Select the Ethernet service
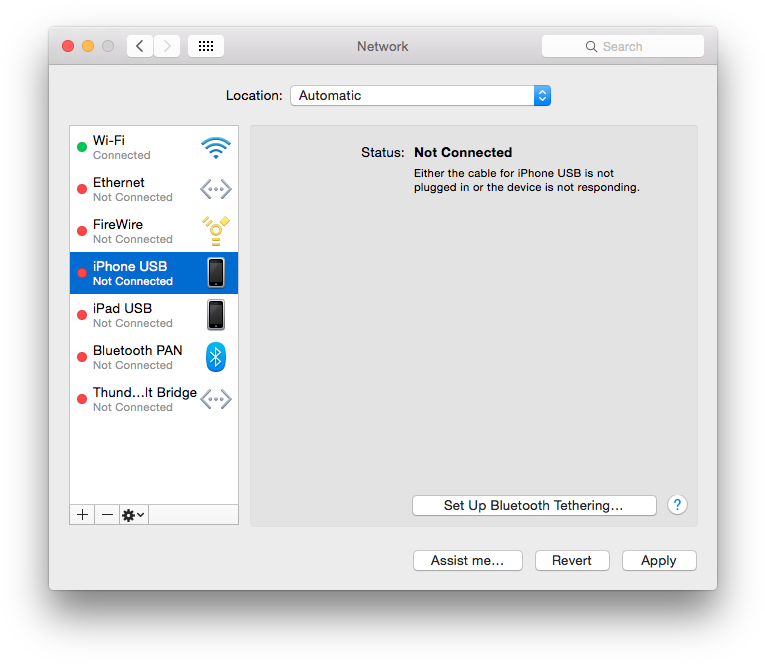The height and width of the screenshot is (664, 765). [x=154, y=189]
